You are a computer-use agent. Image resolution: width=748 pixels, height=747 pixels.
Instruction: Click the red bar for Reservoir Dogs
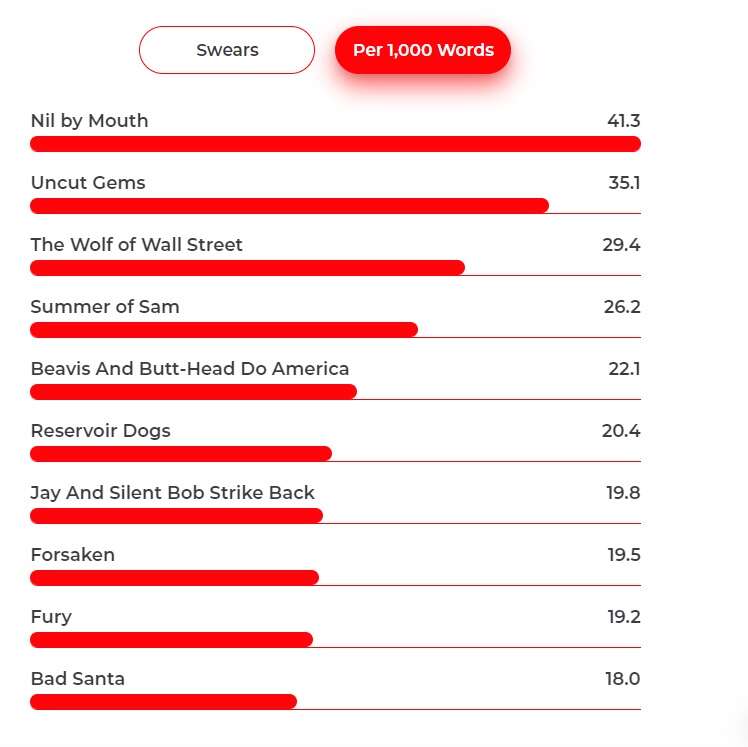[181, 454]
